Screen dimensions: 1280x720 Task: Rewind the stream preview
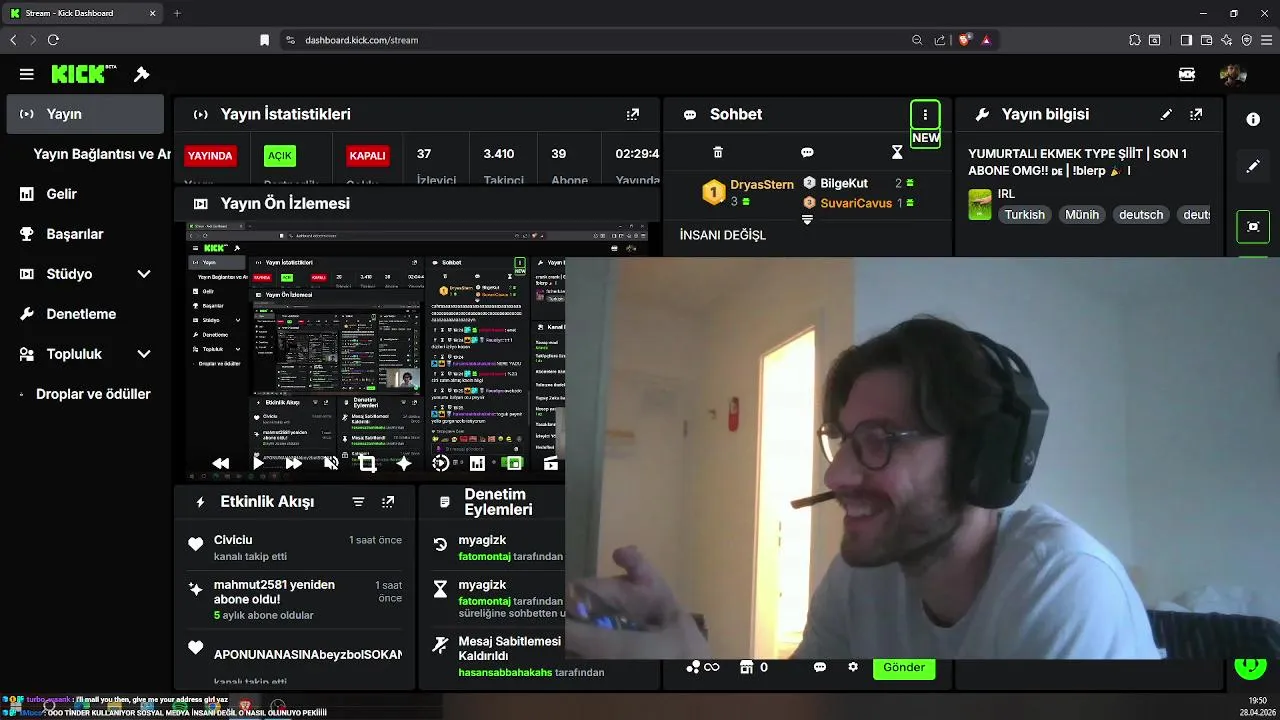tap(221, 463)
